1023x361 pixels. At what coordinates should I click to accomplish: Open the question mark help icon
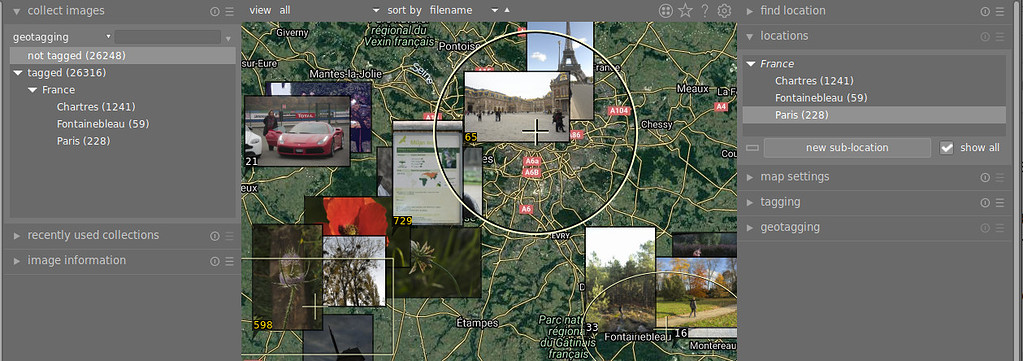[705, 10]
